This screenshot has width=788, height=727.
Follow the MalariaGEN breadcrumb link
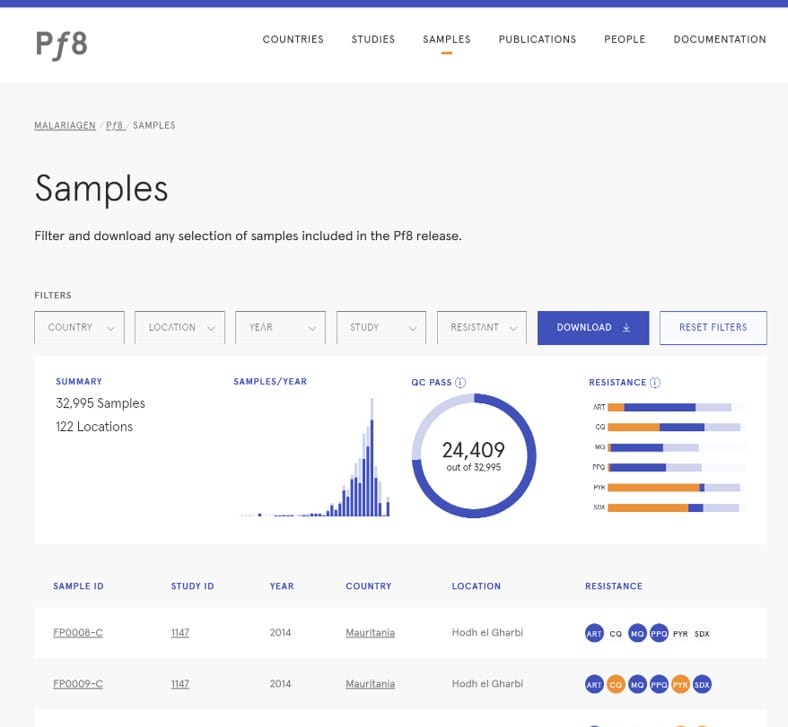tap(65, 125)
